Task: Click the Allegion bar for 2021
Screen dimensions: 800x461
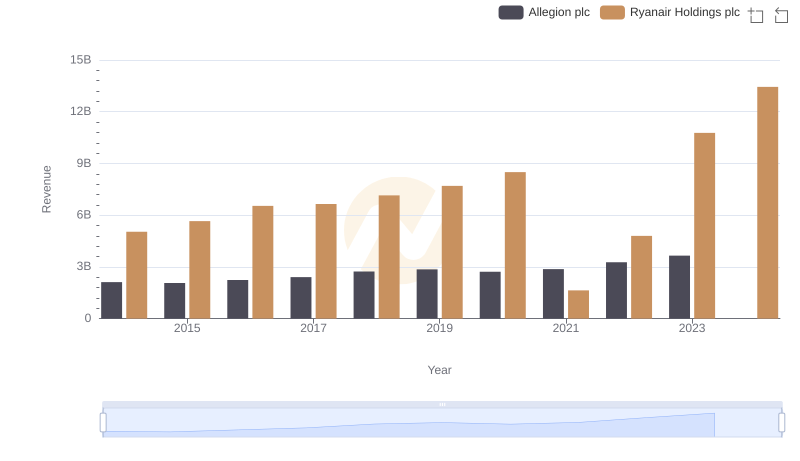Action: tap(553, 294)
